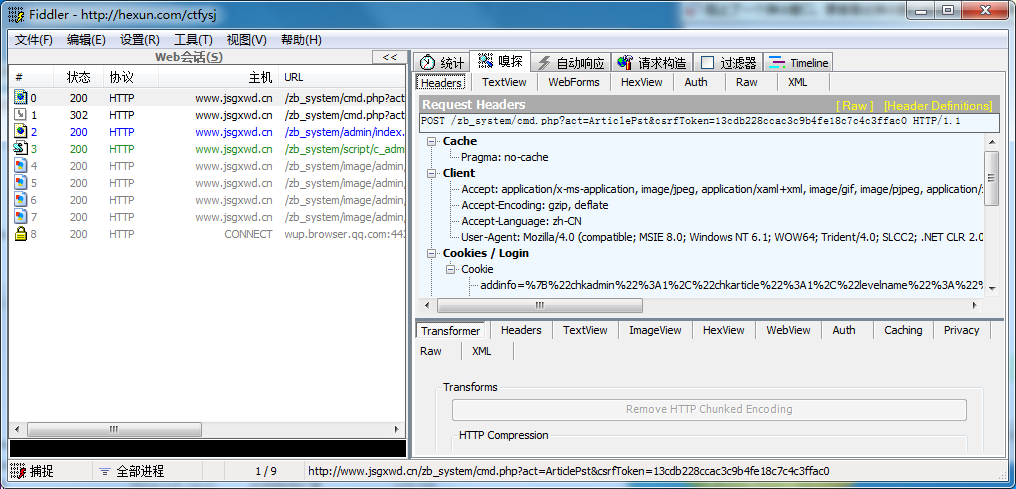This screenshot has width=1016, height=489.
Task: Switch to the request WebForms tab
Action: 573,82
